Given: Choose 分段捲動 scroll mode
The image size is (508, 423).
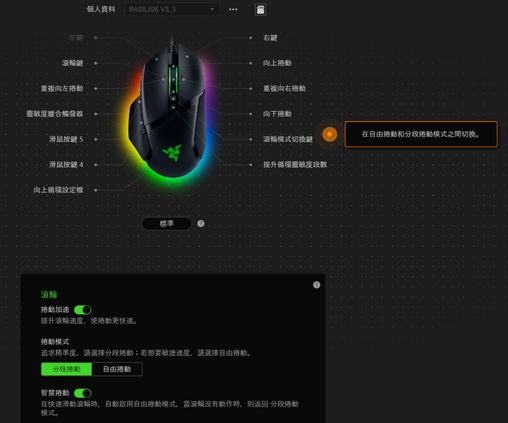Looking at the screenshot, I should (66, 369).
